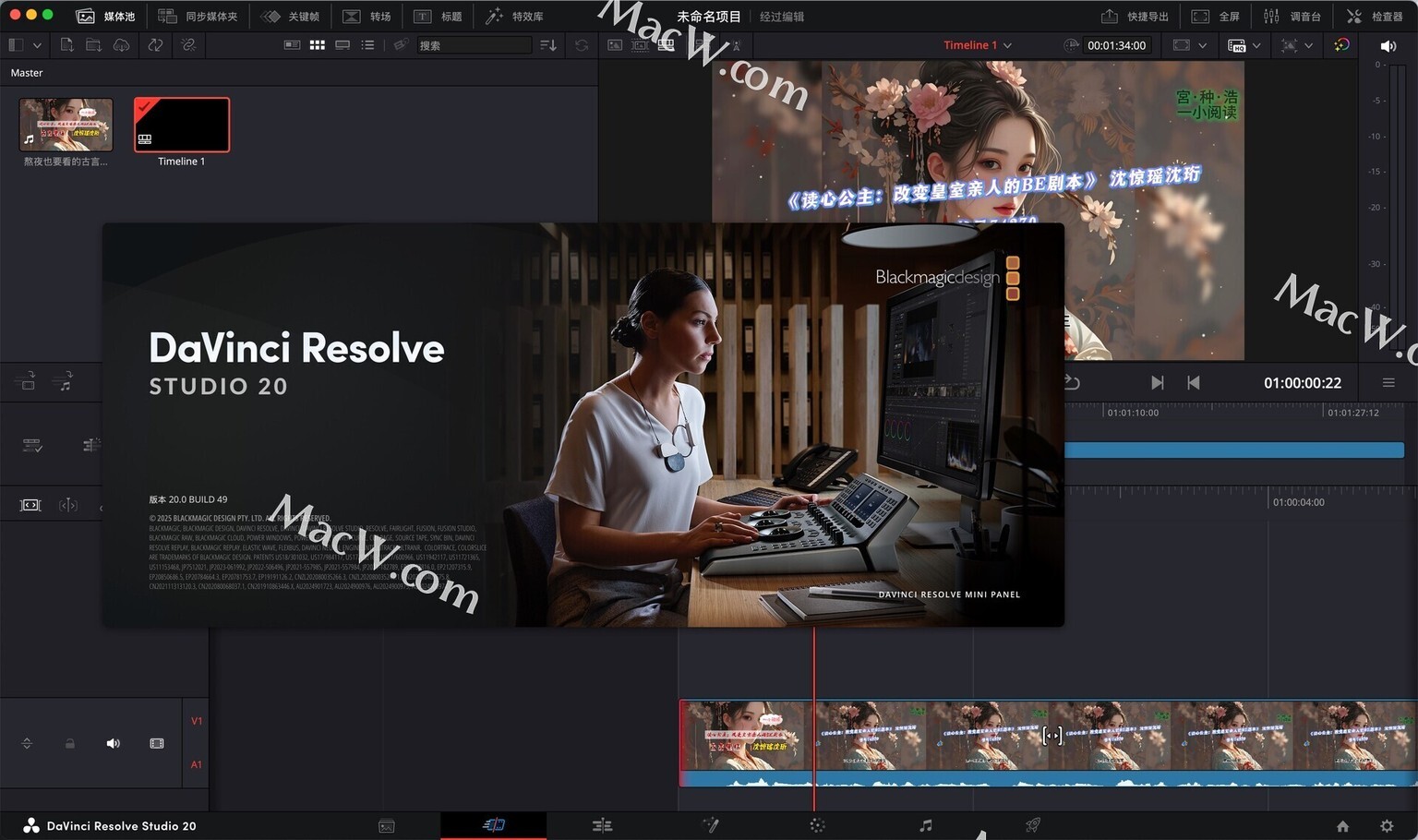Click the refresh icon beside sort

(582, 44)
